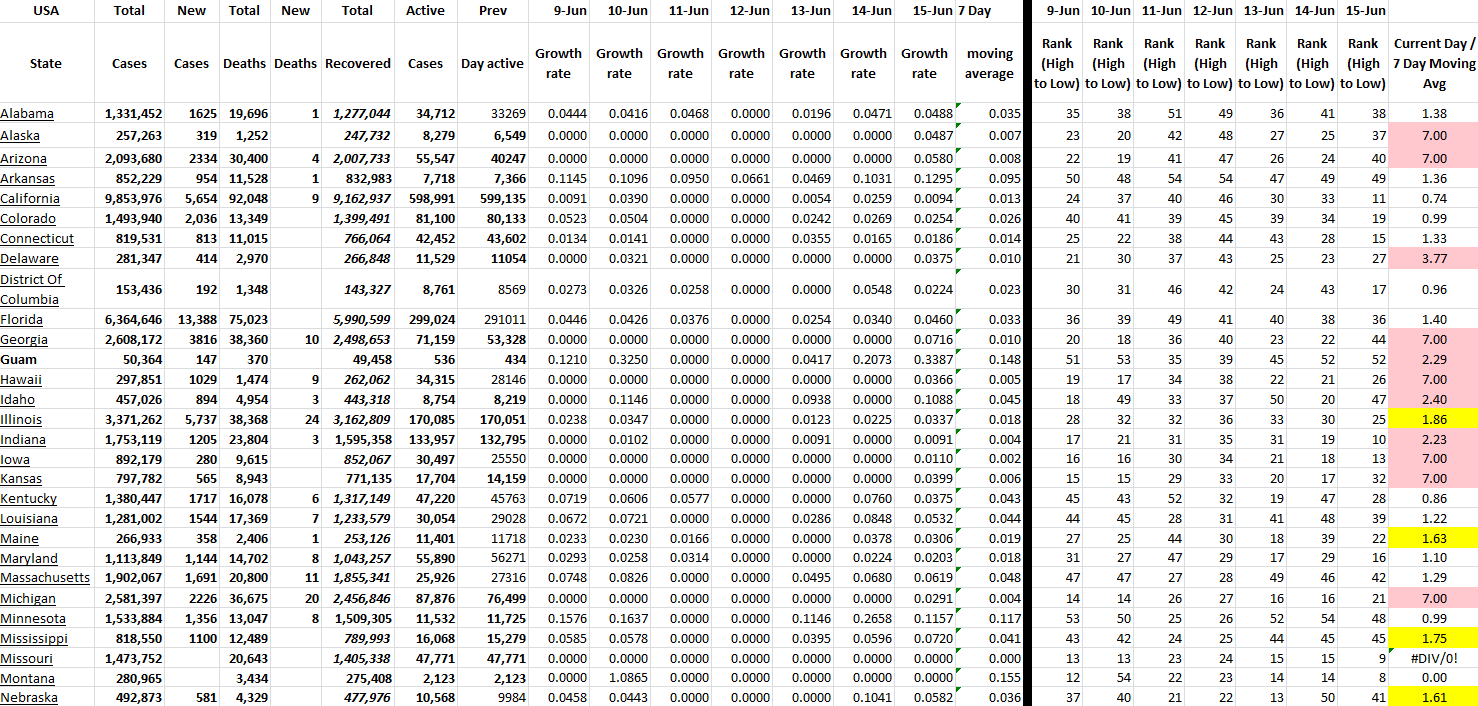Select the Massachusetts state link
Screen dimensions: 1478x706
(45, 578)
